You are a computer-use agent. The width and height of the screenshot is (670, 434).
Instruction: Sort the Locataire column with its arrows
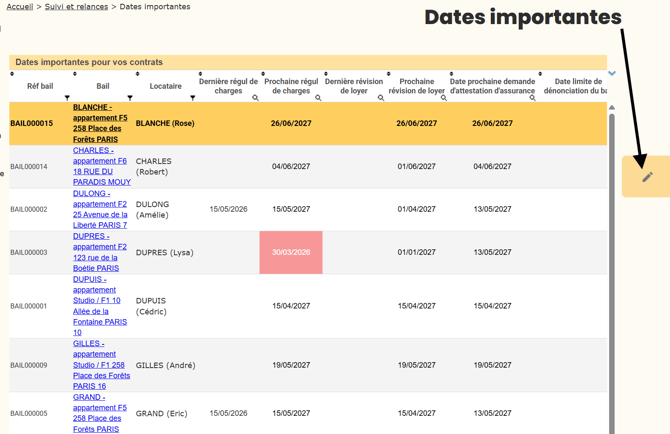point(138,74)
